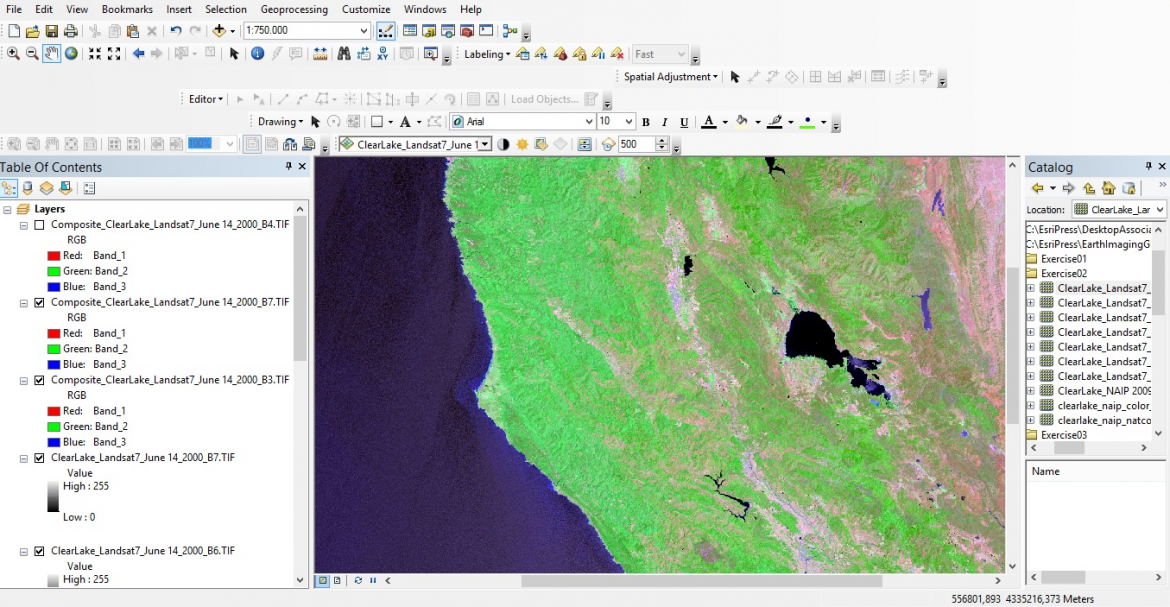Select the Zoom Out tool
Screen dimensions: 1170x607
click(32, 54)
